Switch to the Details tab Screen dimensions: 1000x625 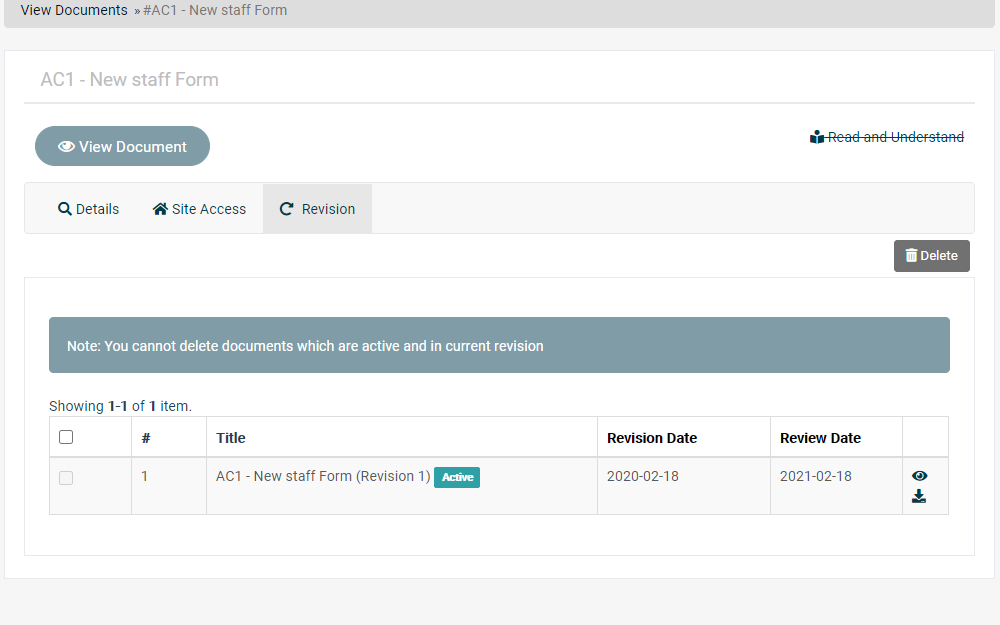pos(88,209)
